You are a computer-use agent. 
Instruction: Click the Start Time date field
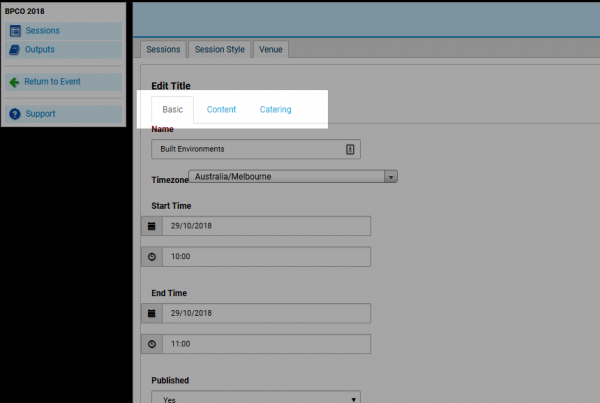[x=266, y=226]
